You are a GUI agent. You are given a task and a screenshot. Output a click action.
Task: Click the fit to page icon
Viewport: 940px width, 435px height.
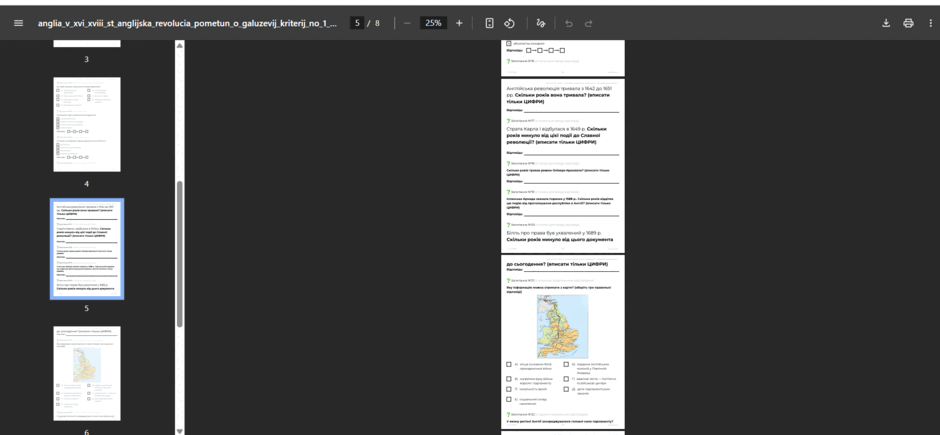[x=489, y=23]
